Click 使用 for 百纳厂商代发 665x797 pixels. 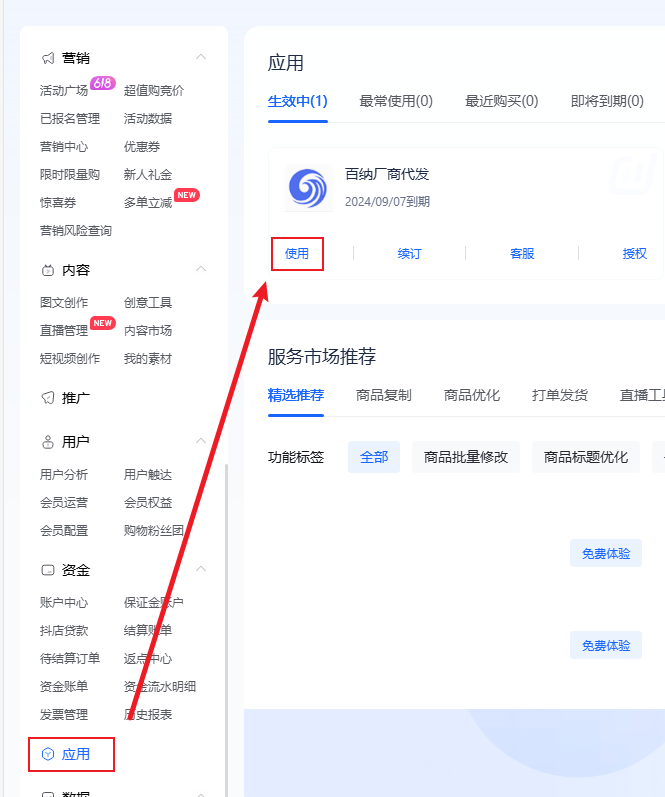pos(297,254)
